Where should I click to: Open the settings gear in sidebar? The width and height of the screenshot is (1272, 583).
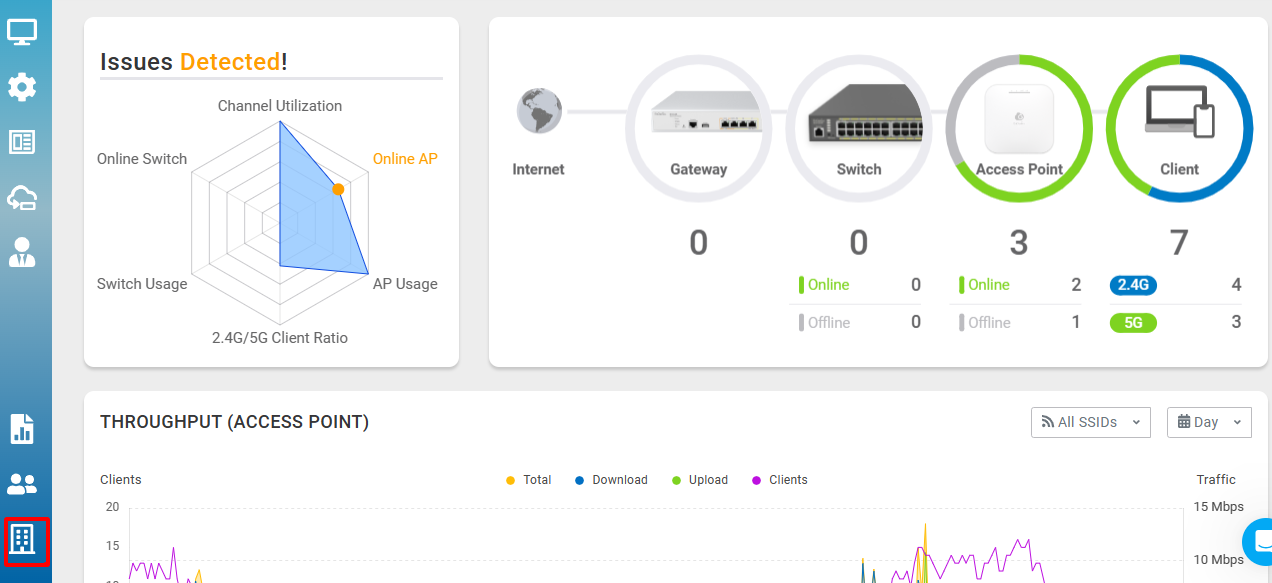coord(22,87)
